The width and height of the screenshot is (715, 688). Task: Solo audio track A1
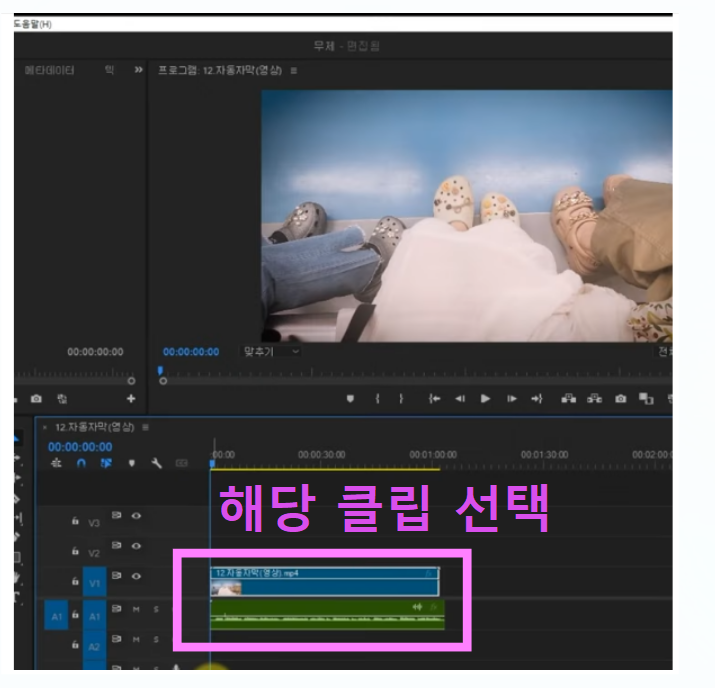[x=156, y=609]
